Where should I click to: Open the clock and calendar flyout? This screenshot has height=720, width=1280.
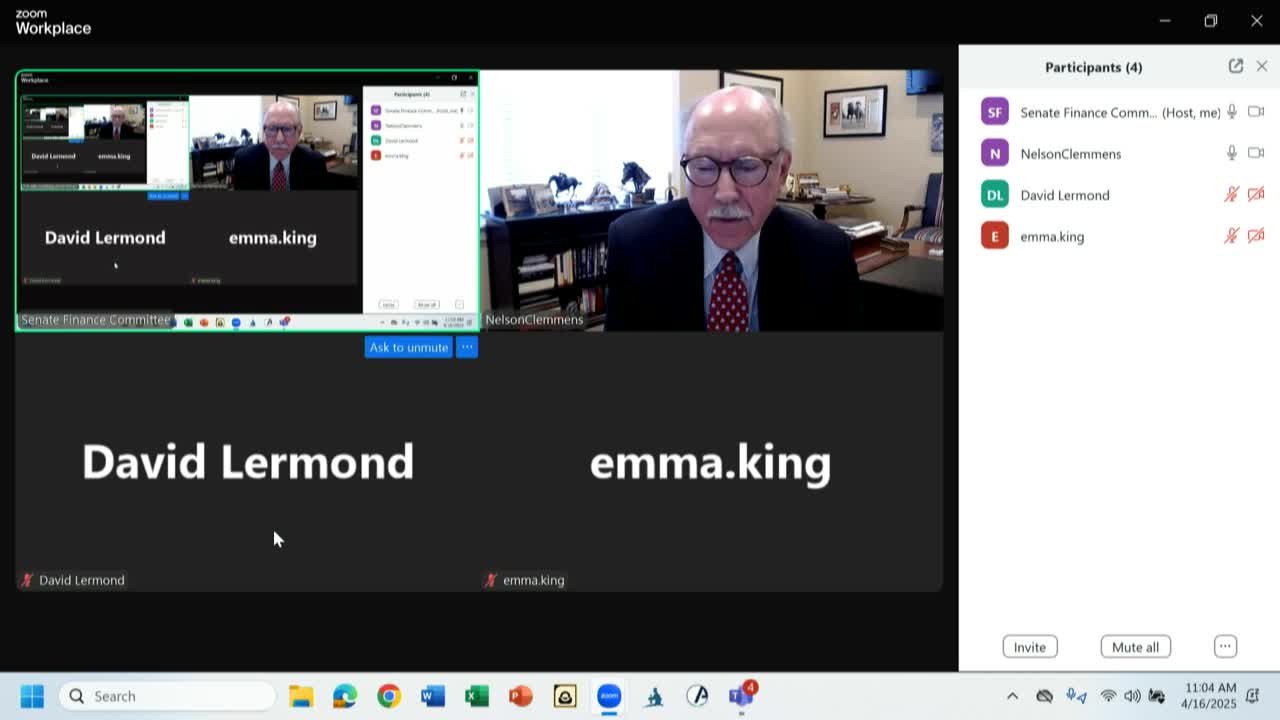(x=1209, y=696)
